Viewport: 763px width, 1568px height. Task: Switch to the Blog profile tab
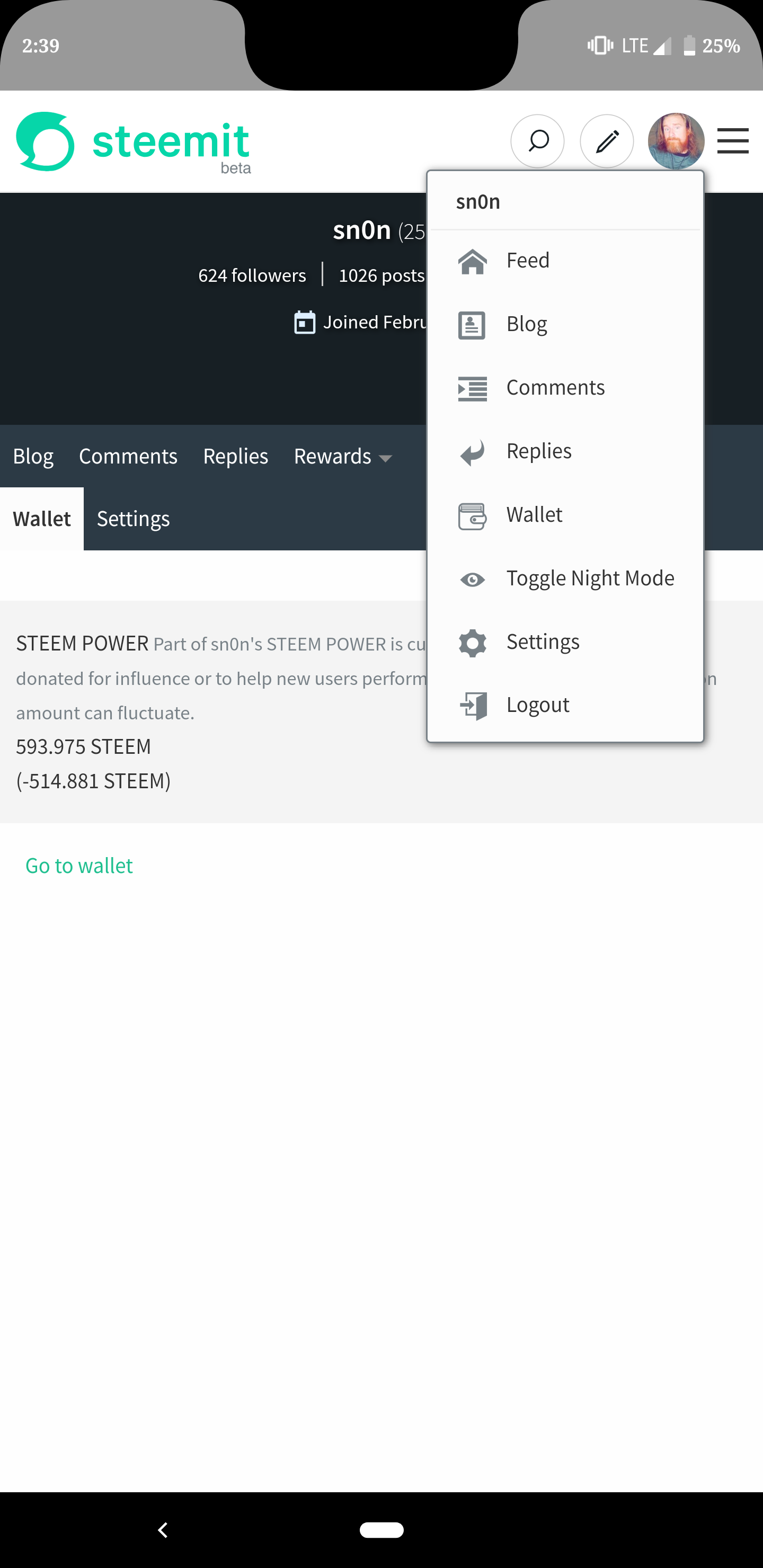click(33, 457)
